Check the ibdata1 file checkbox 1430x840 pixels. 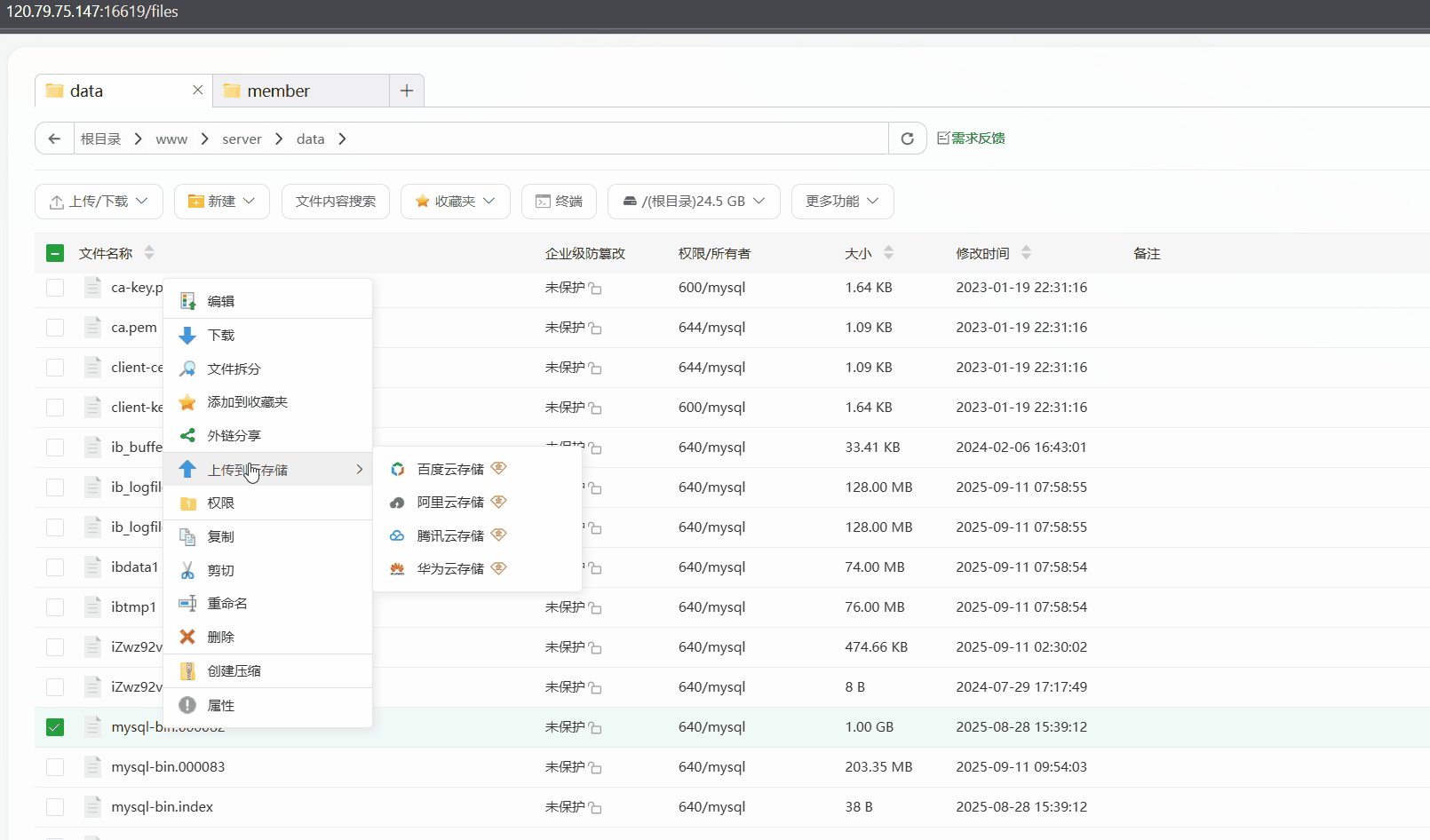(x=55, y=567)
